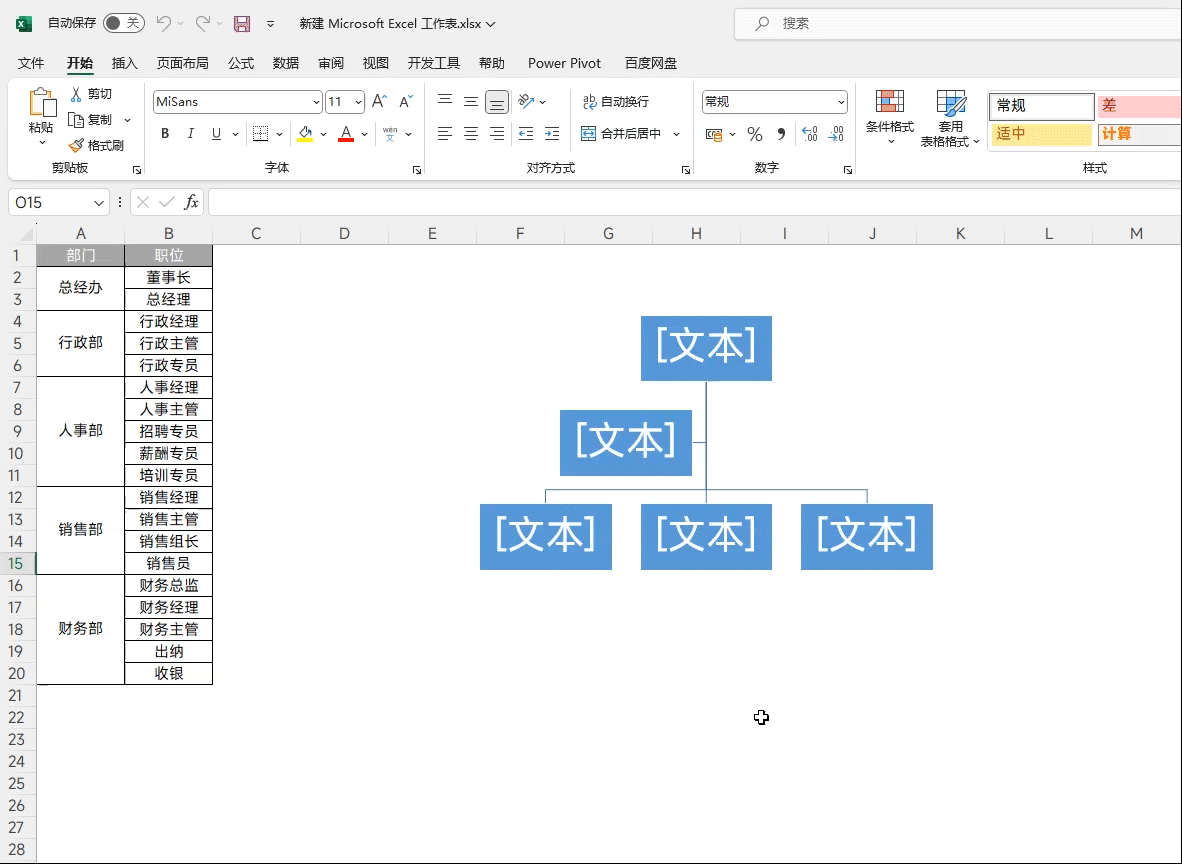Open the File tab
The height and width of the screenshot is (864, 1182).
click(31, 63)
